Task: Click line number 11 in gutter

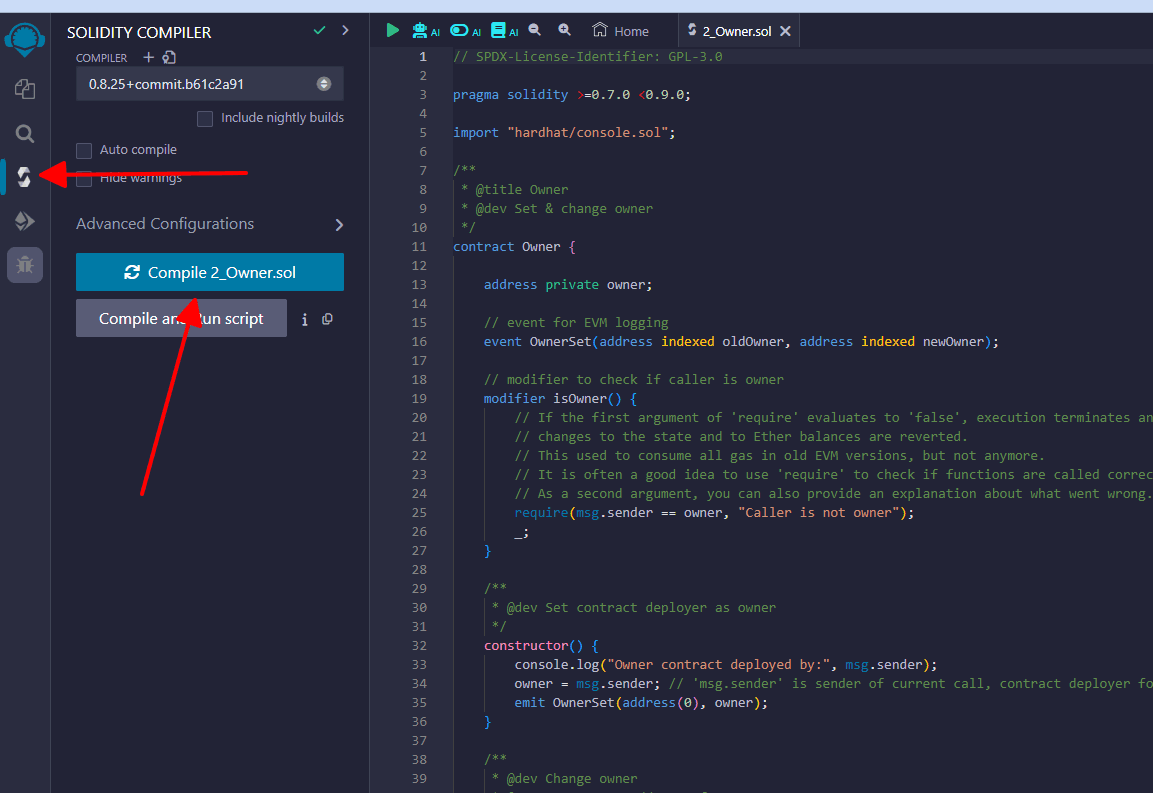Action: pos(419,246)
